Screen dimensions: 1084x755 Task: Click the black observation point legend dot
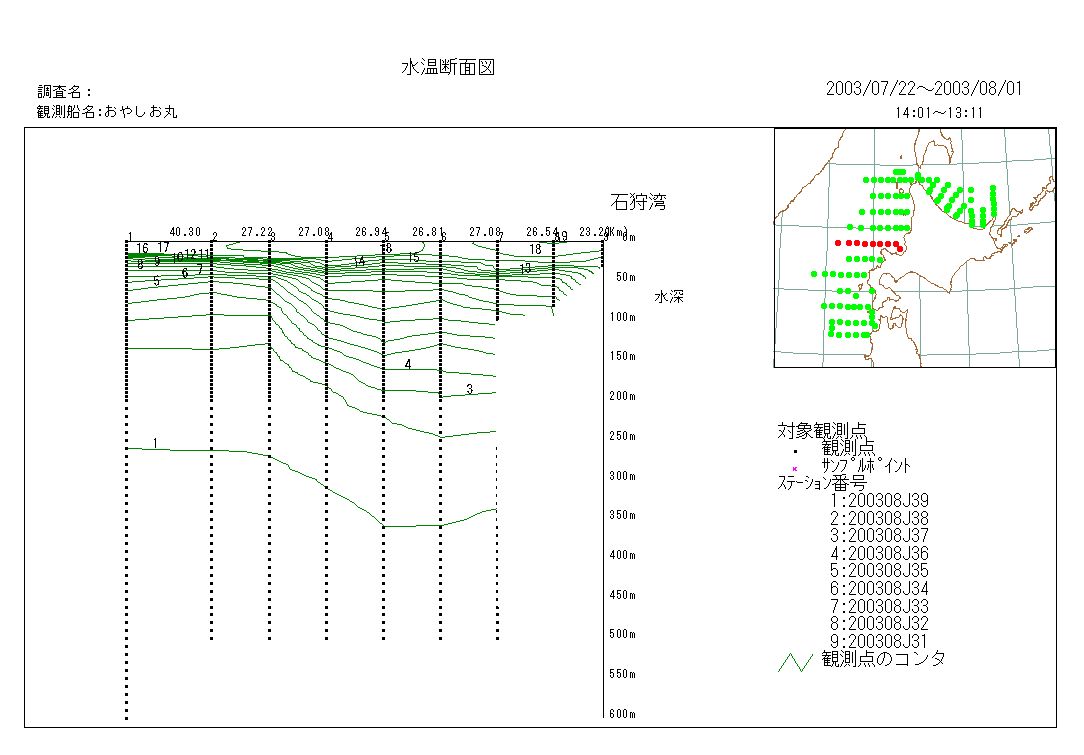(x=794, y=450)
